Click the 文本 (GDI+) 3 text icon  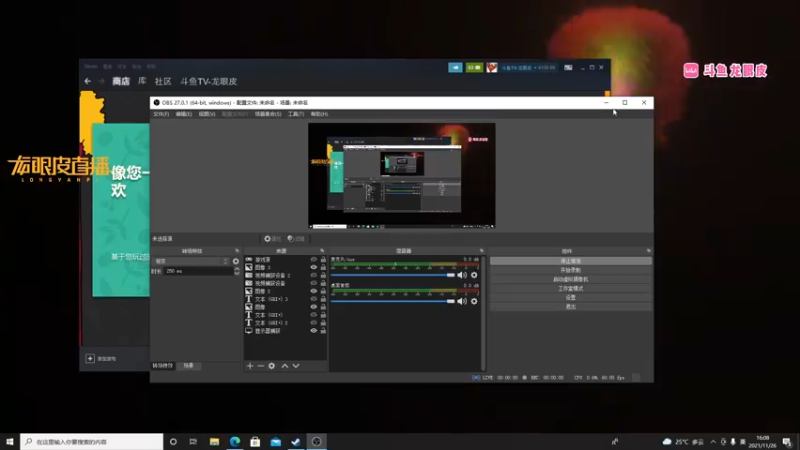(x=249, y=299)
